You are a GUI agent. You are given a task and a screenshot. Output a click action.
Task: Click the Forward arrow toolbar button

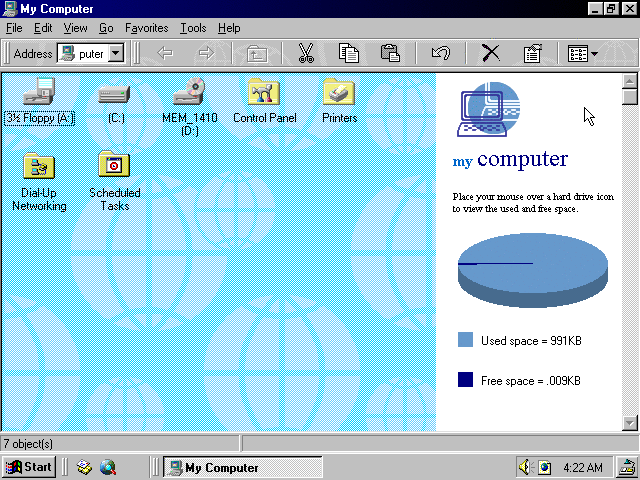(206, 53)
